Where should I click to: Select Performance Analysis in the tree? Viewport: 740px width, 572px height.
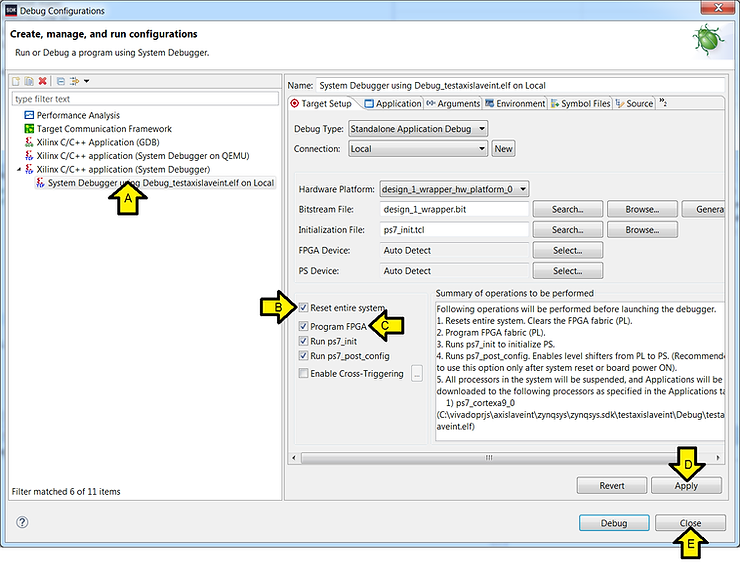click(x=78, y=115)
